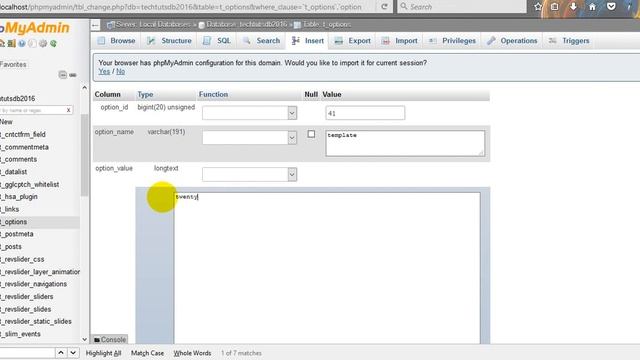Image resolution: width=640 pixels, height=360 pixels.
Task: Click the browser reload button
Action: click(384, 7)
